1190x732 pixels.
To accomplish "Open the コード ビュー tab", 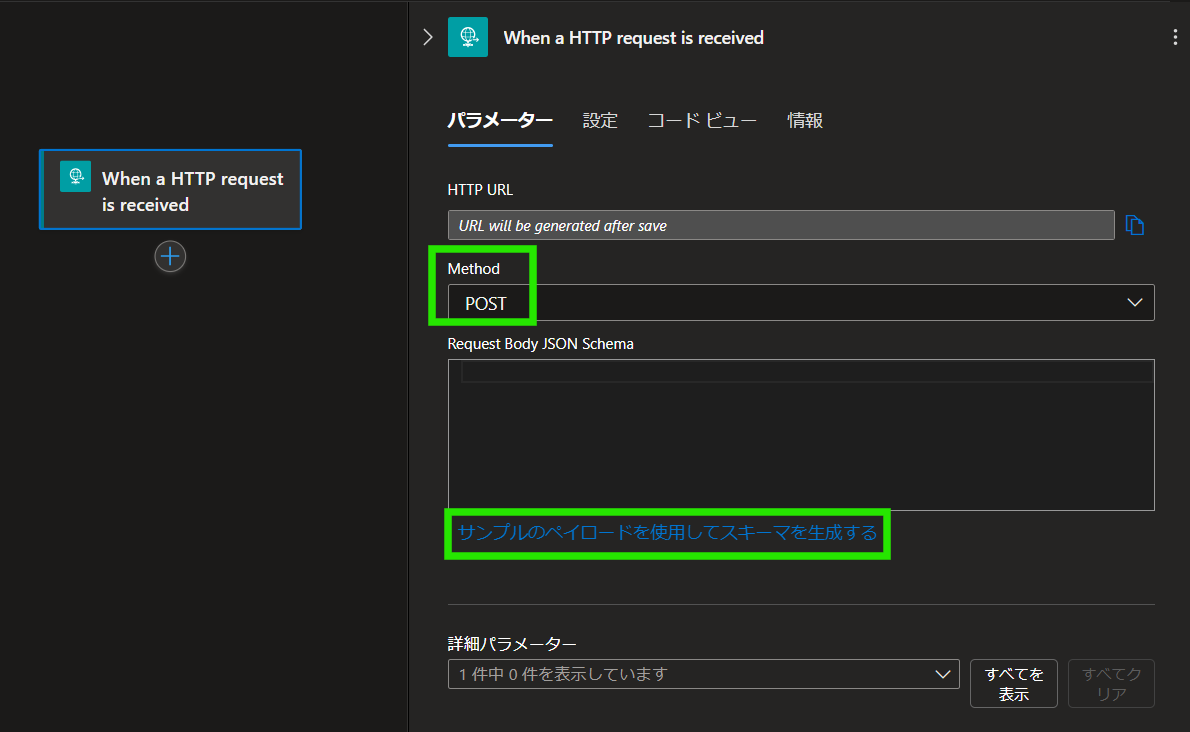I will click(x=702, y=119).
